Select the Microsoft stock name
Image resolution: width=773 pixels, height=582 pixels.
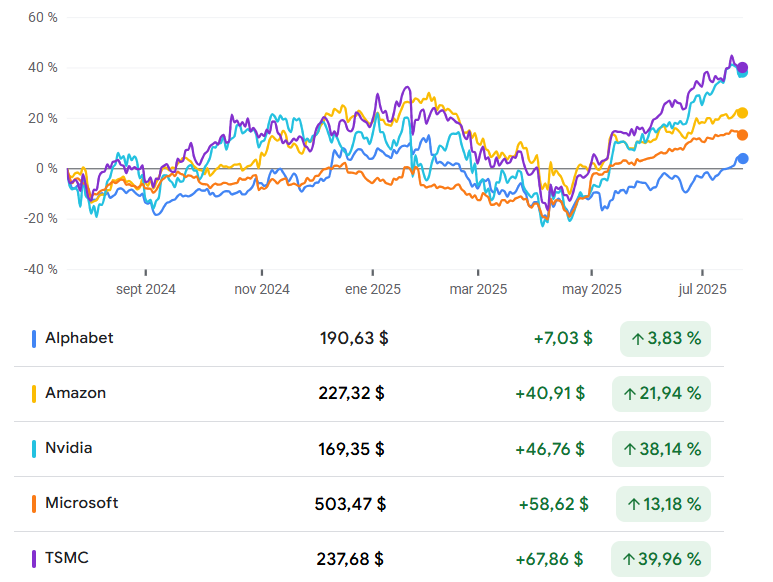point(81,503)
